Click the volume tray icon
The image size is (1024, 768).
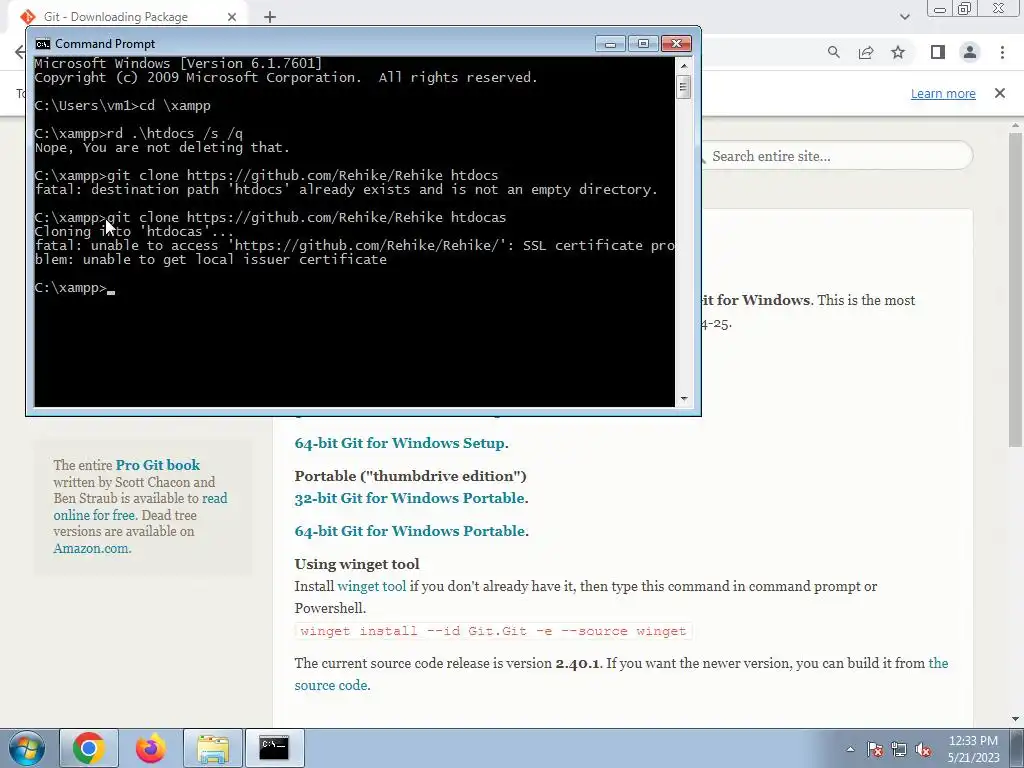[x=923, y=749]
